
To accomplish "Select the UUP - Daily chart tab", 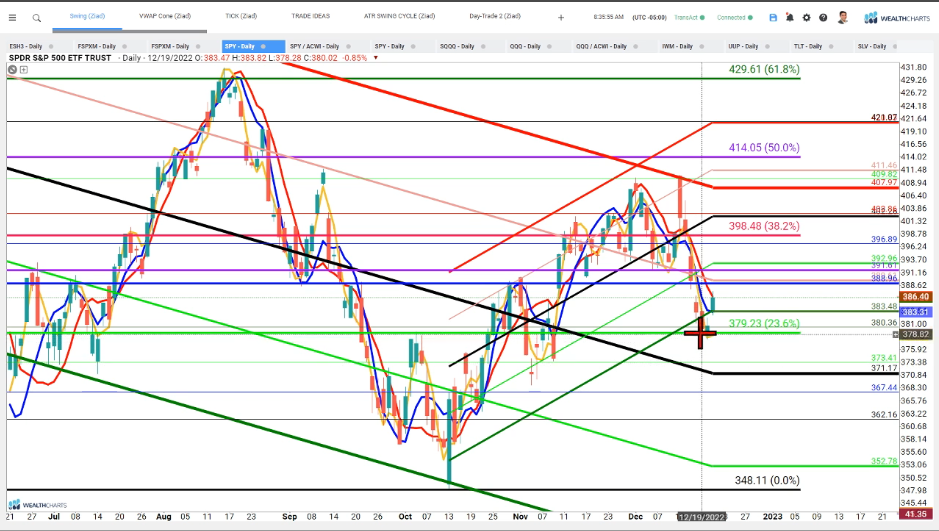I will (743, 46).
